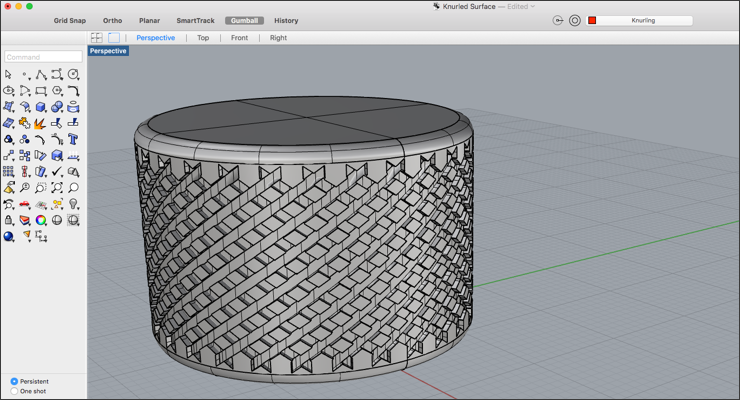This screenshot has height=400, width=740.
Task: Choose the Point tool
Action: tap(25, 75)
